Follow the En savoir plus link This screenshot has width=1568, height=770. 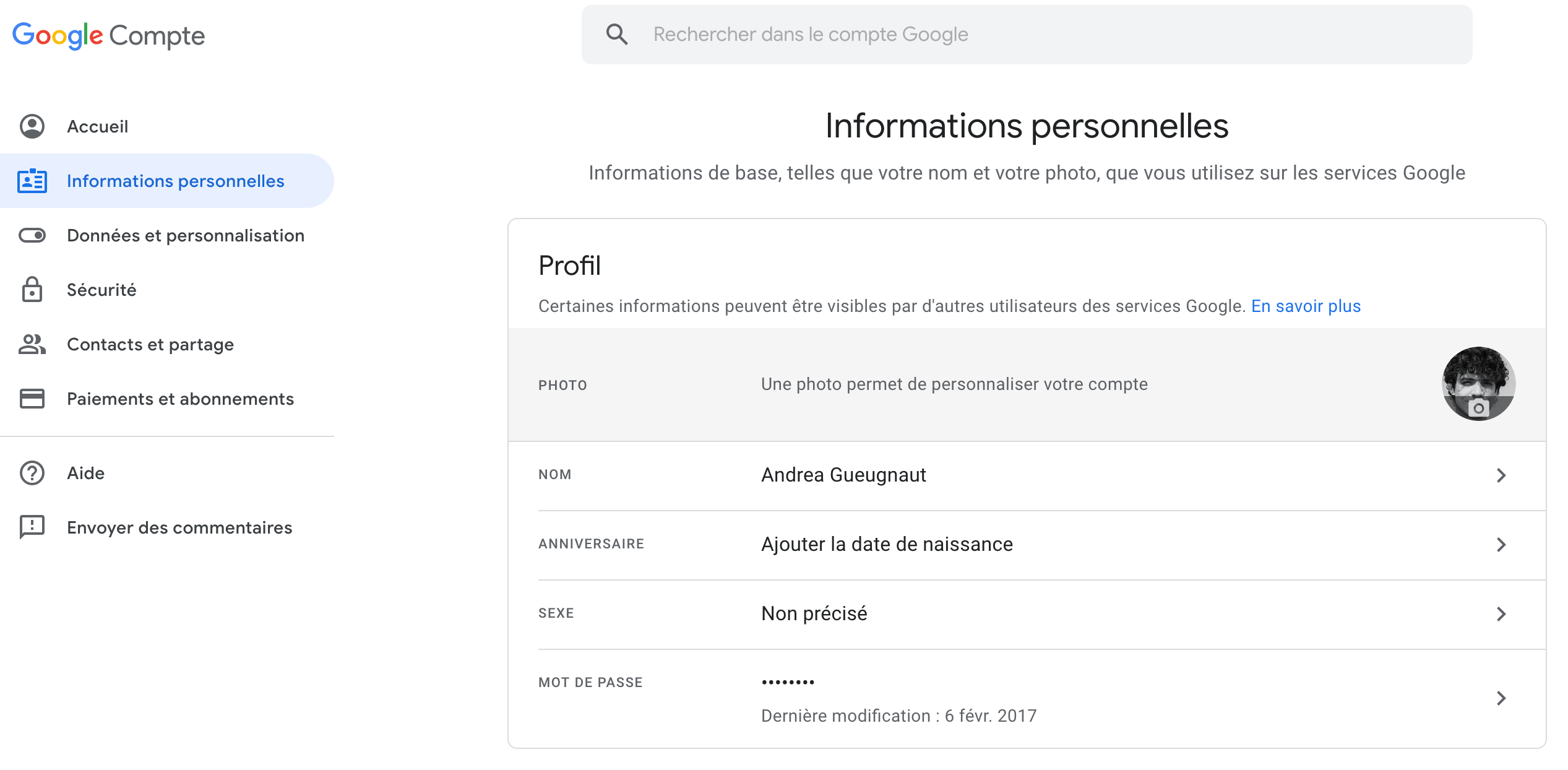[x=1306, y=306]
